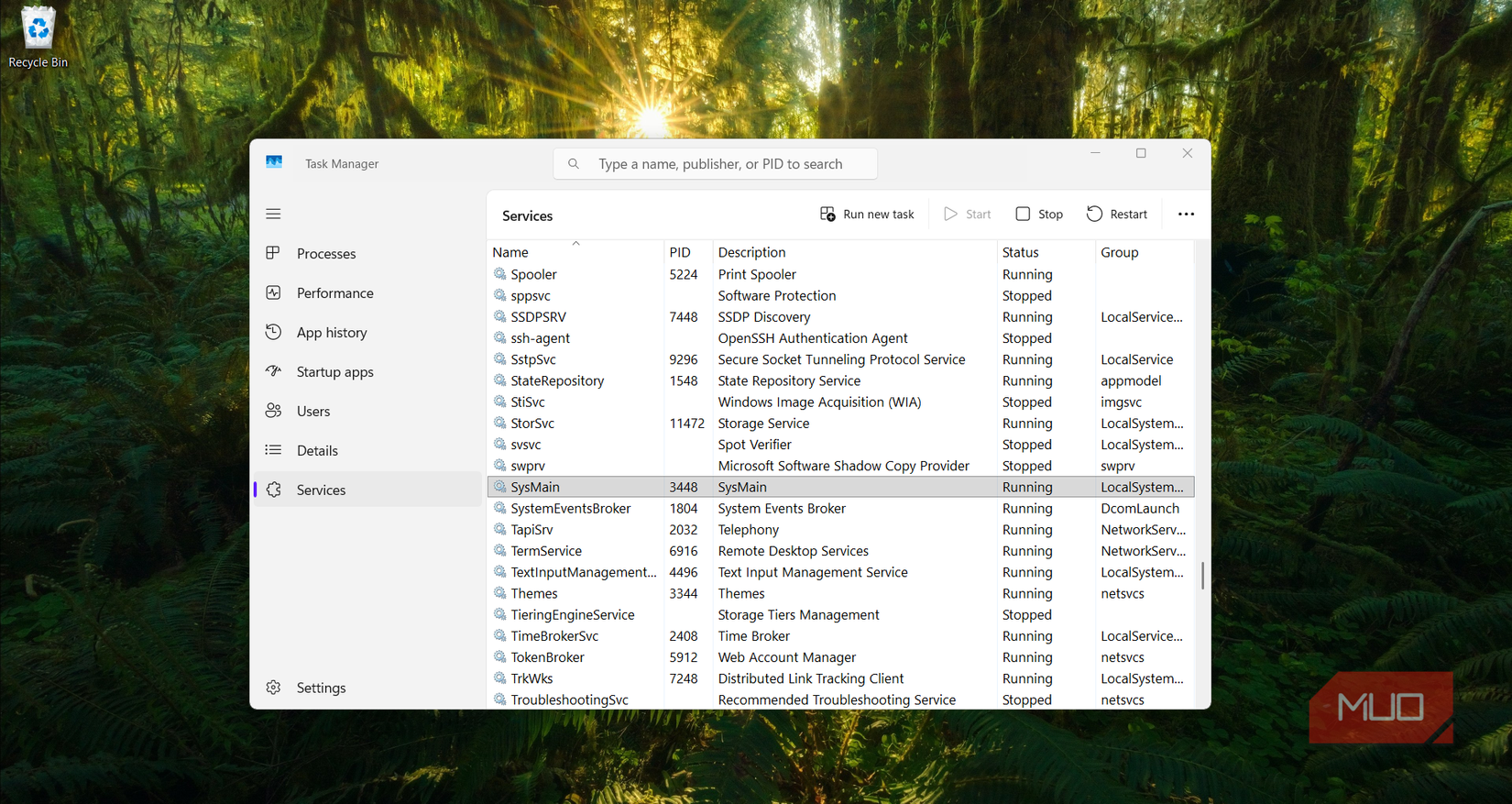Select the SystemEventsBroker service name

571,508
